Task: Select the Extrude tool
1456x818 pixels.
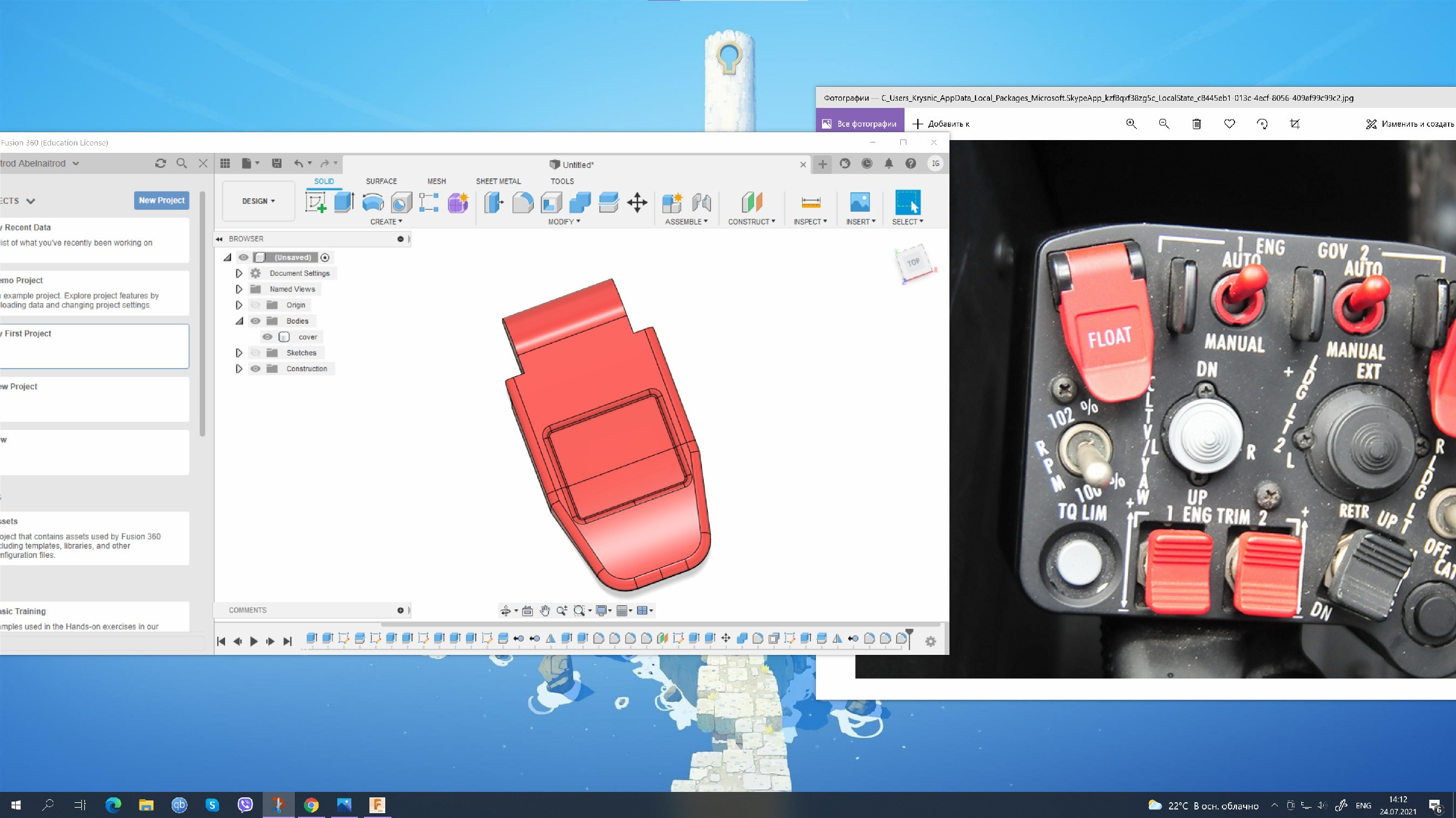Action: click(x=344, y=202)
